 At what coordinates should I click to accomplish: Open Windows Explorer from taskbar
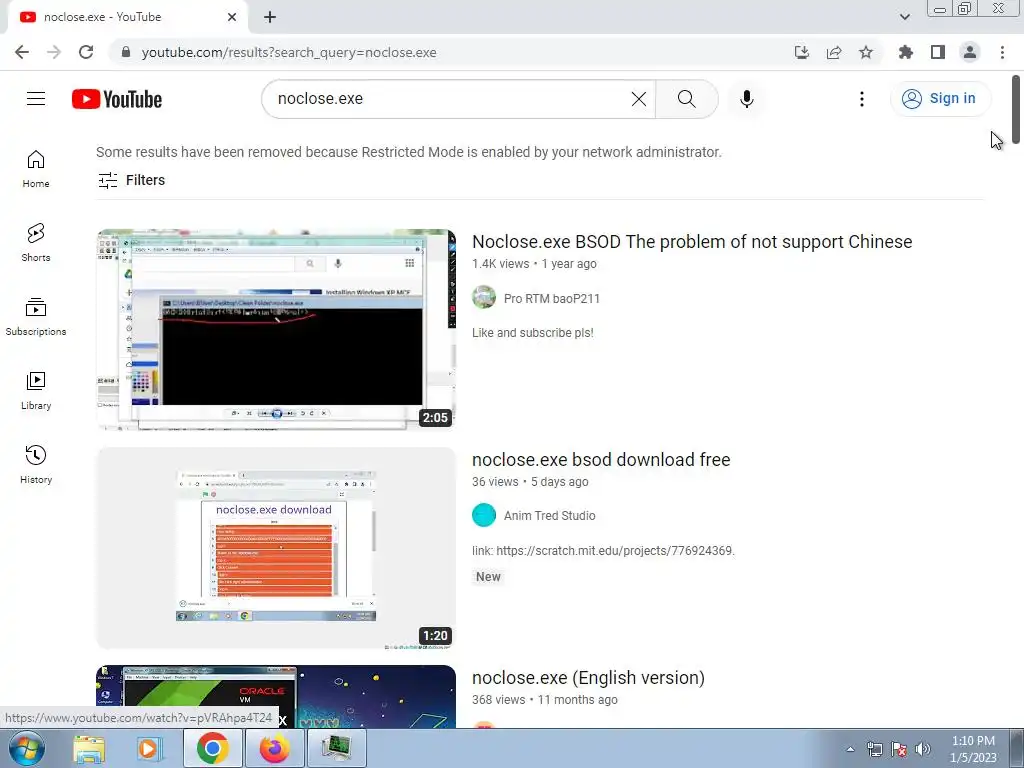pyautogui.click(x=89, y=748)
